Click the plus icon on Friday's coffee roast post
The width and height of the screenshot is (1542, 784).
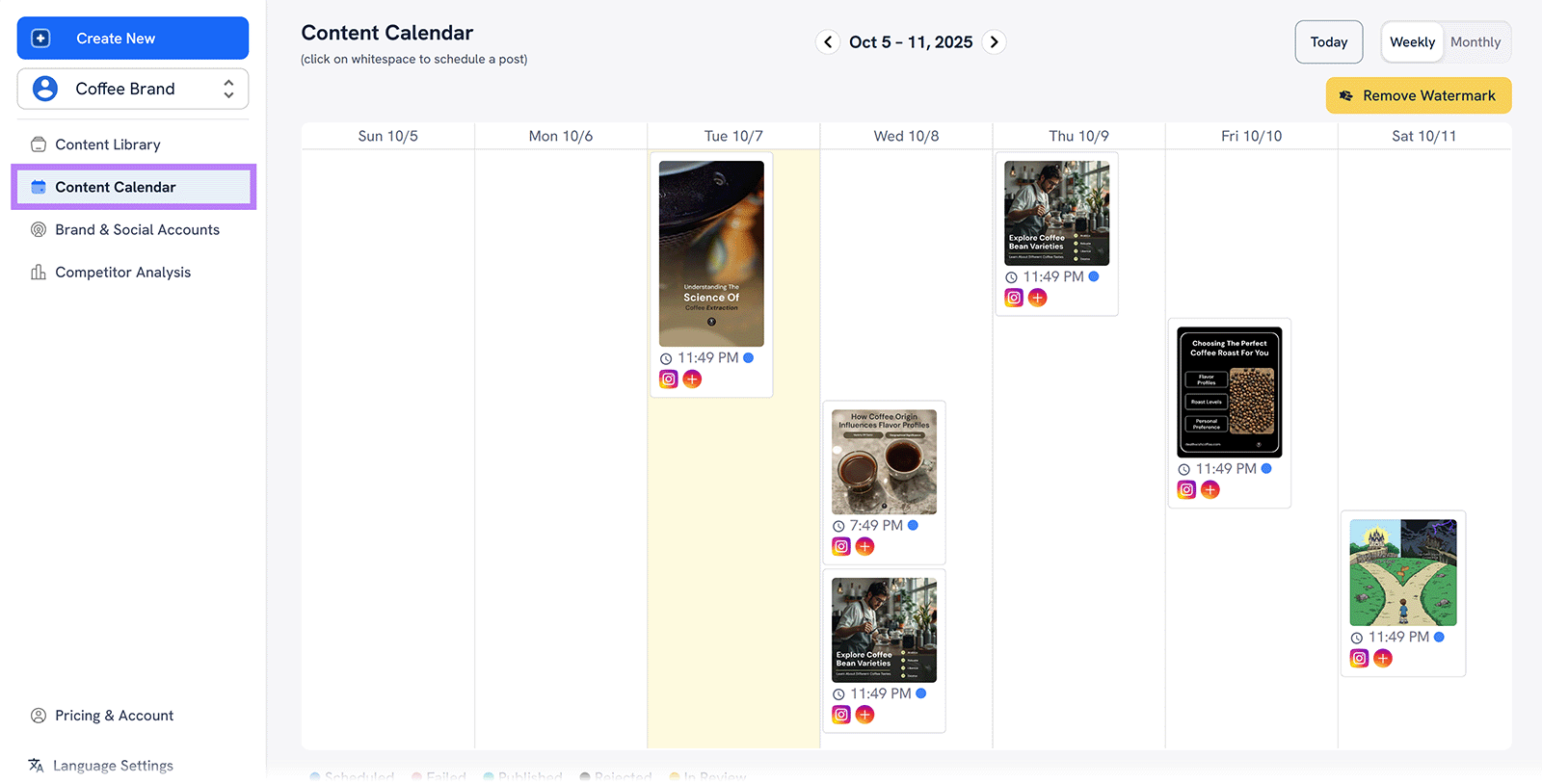pyautogui.click(x=1210, y=489)
